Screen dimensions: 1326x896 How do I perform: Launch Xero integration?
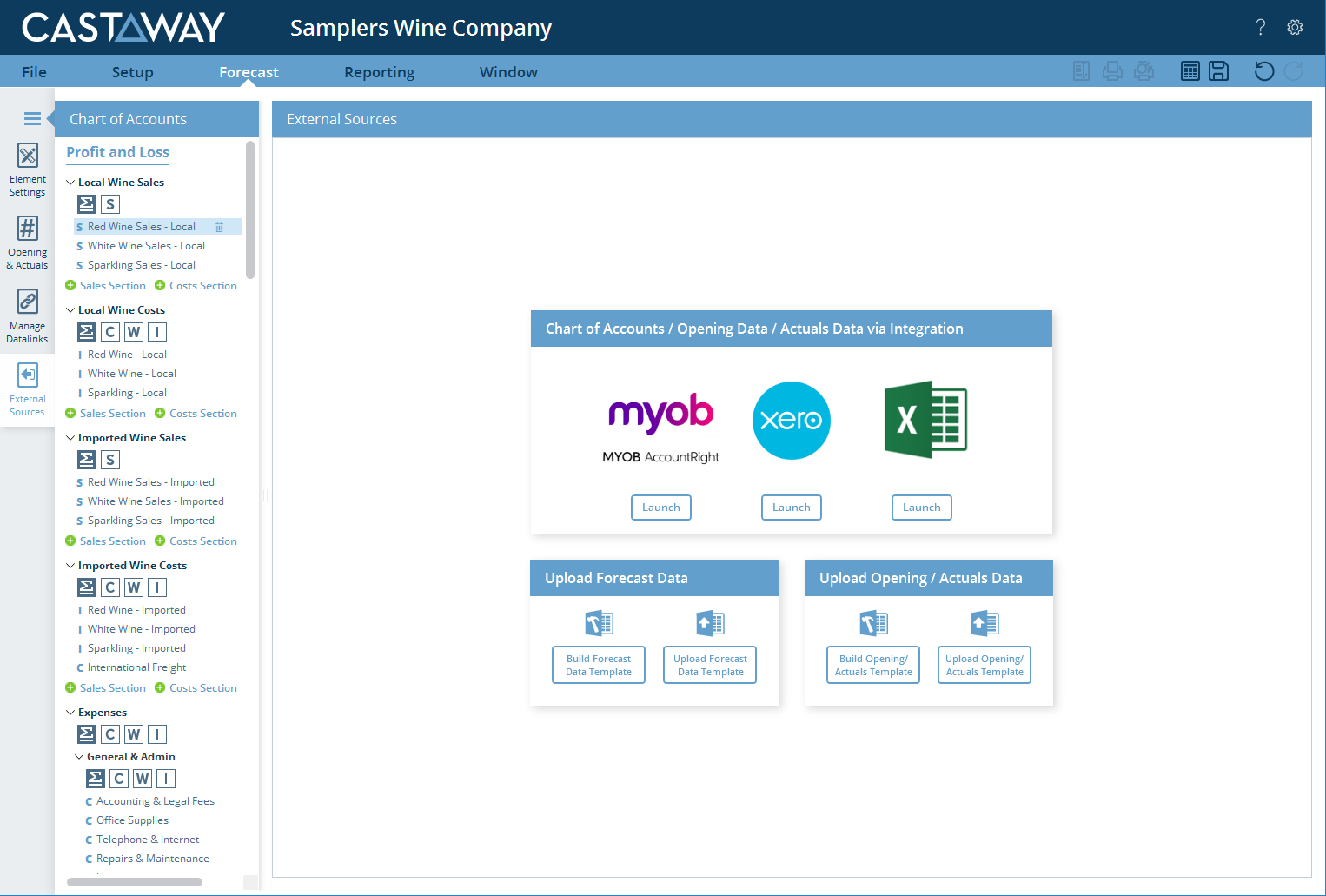click(792, 508)
